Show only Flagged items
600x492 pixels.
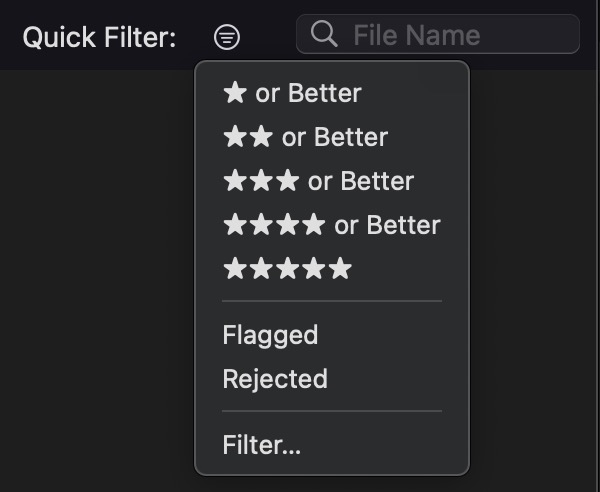tap(270, 335)
